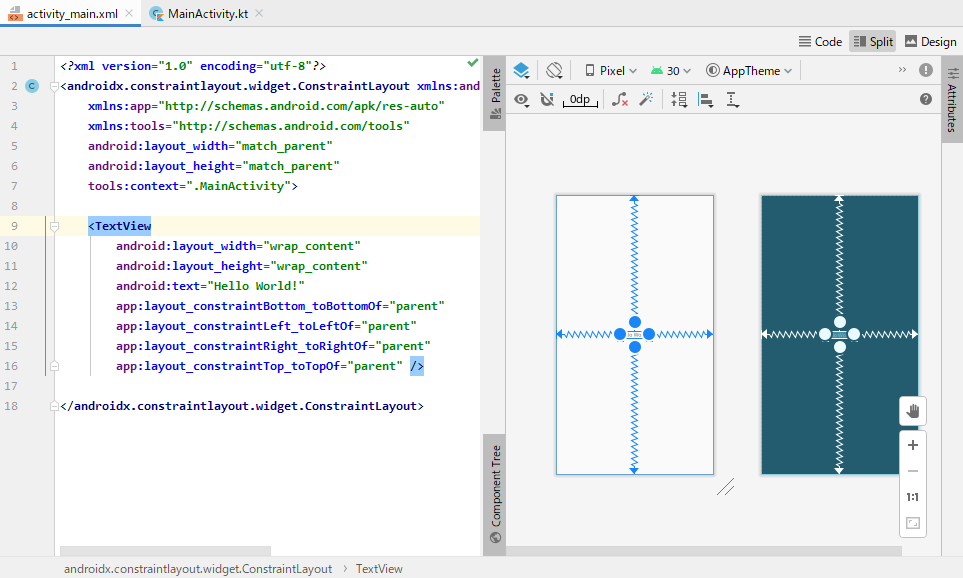Open the Attributes side panel
This screenshot has width=963, height=578.
952,100
